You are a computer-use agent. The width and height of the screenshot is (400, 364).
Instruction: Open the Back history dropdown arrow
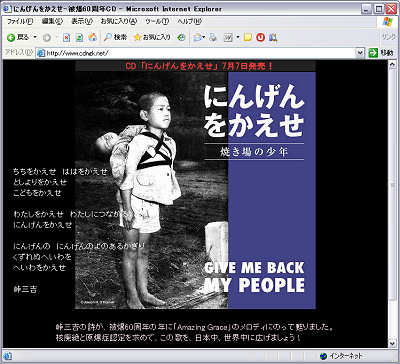tap(35, 37)
